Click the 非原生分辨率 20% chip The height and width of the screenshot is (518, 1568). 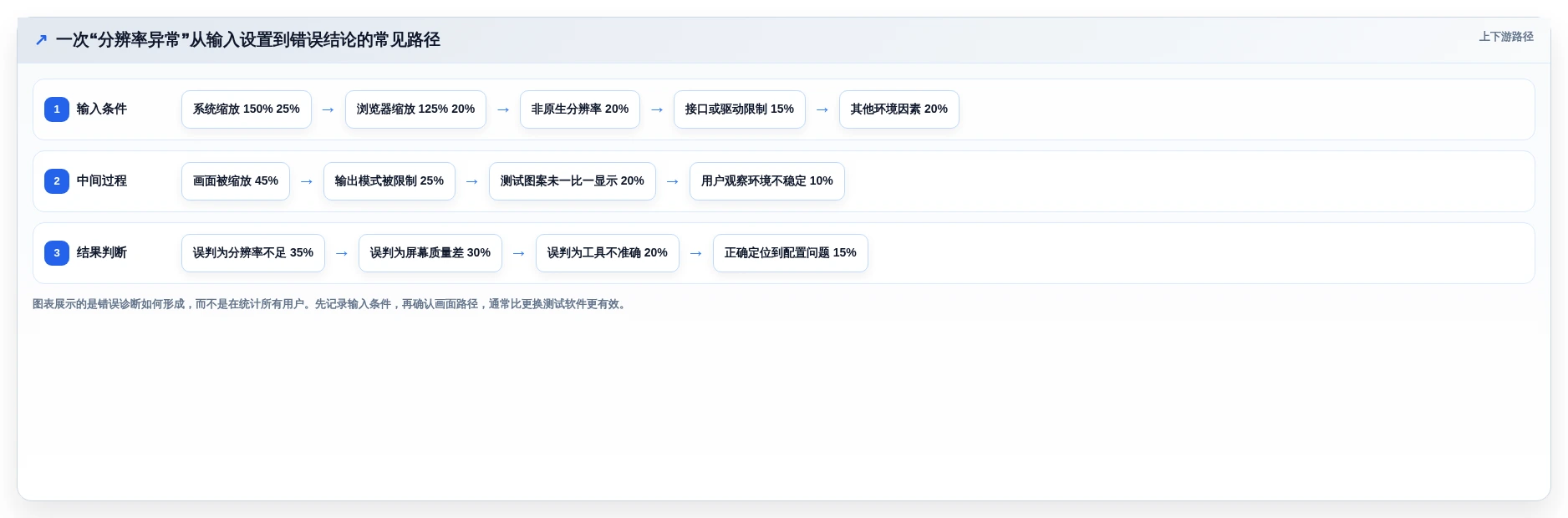click(580, 109)
